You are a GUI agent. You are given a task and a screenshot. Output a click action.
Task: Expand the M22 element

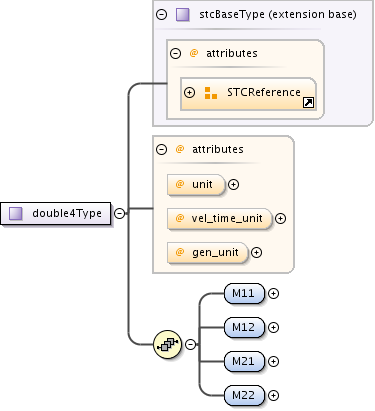[x=273, y=395]
